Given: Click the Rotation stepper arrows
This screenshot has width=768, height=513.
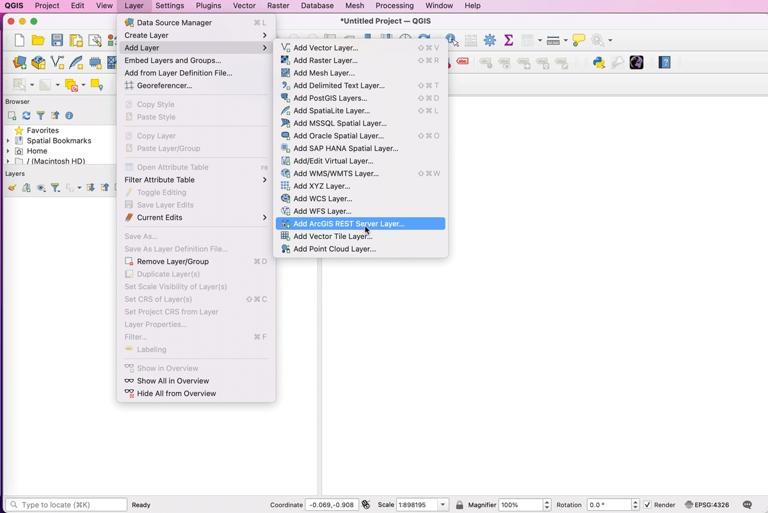Looking at the screenshot, I should [x=635, y=505].
